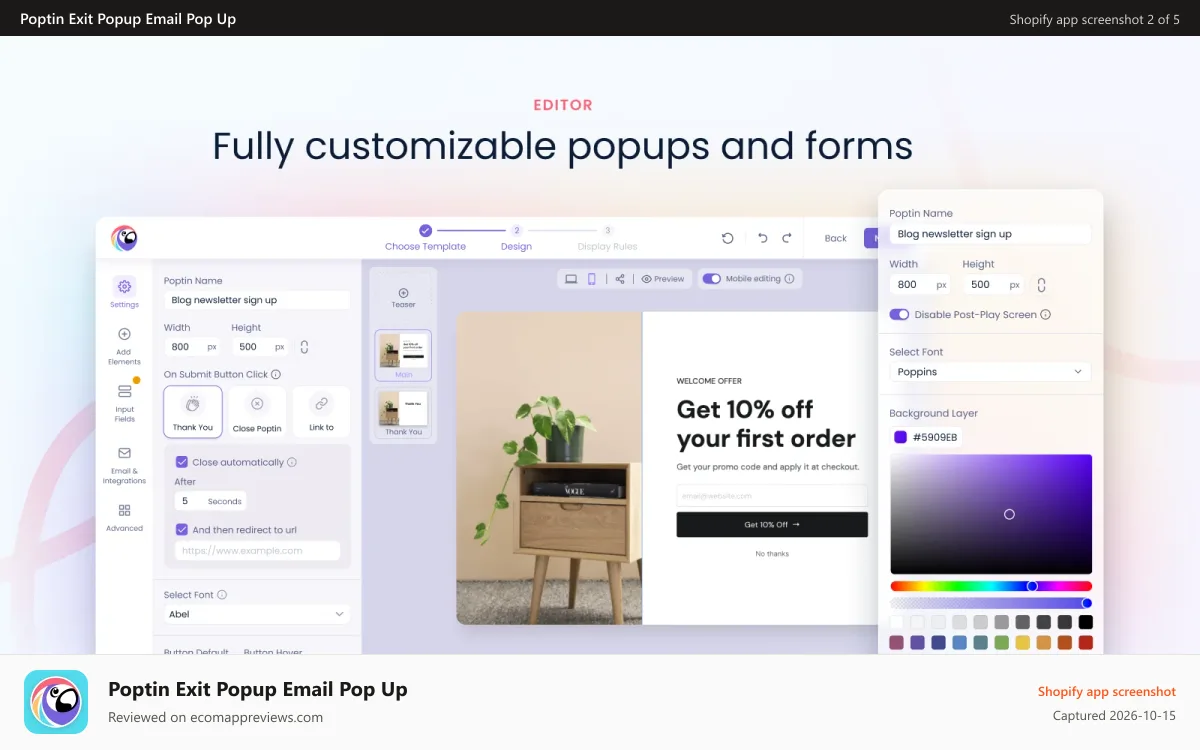Click the Height field in left panel

click(261, 347)
